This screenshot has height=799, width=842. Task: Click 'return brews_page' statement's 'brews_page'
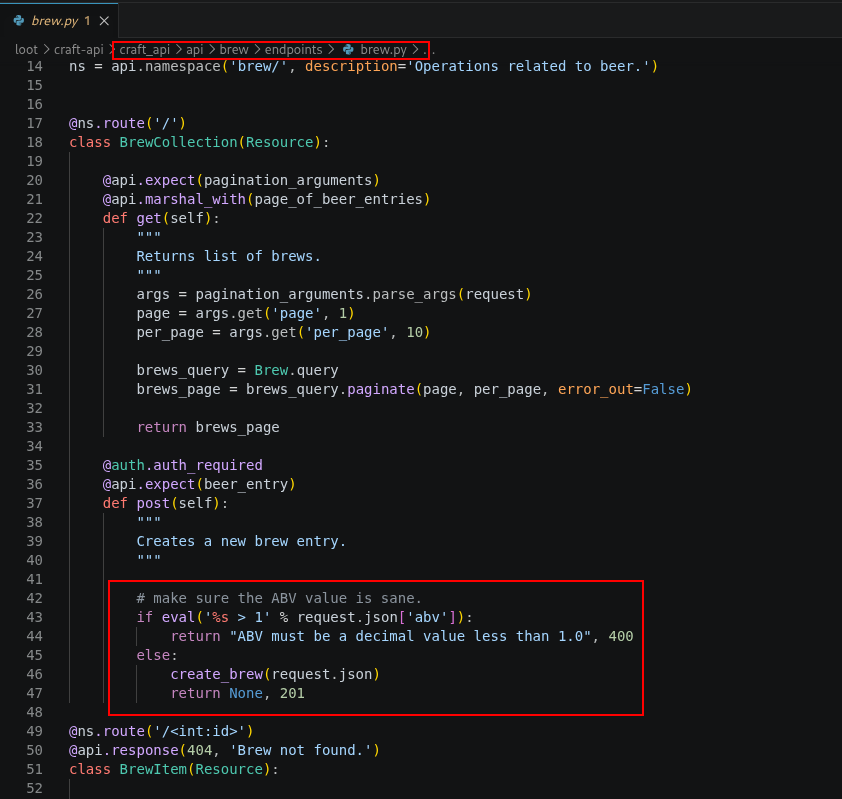click(x=237, y=427)
